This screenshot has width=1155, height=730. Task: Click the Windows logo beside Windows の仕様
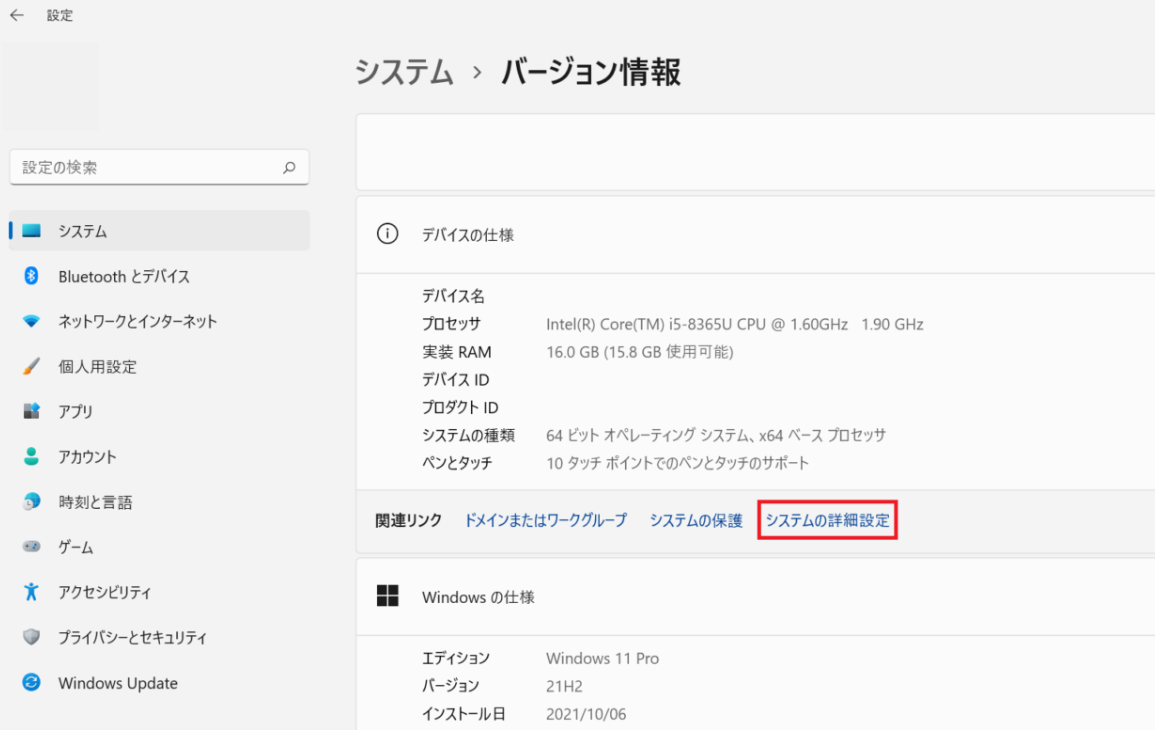coord(387,595)
